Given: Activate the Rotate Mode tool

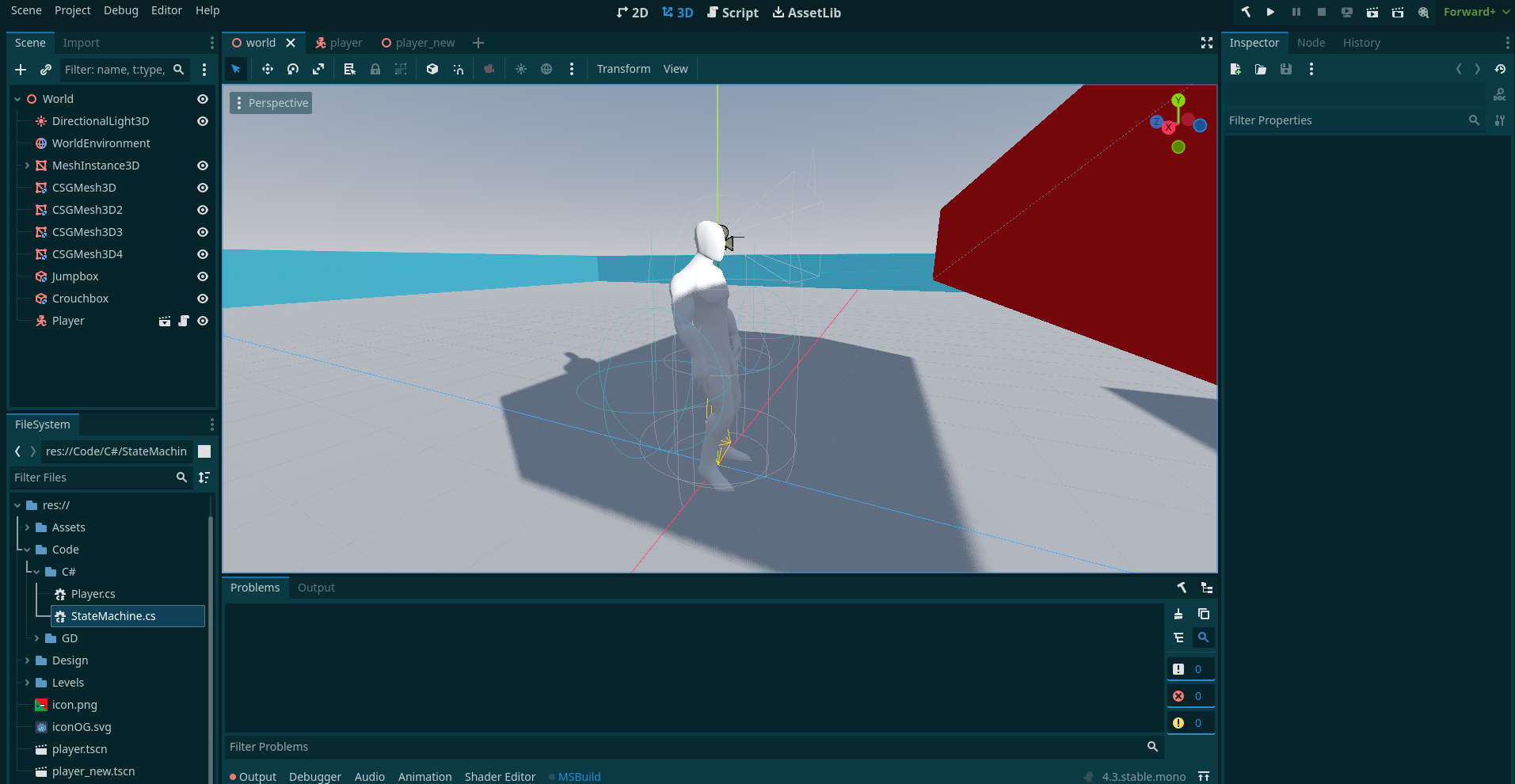Looking at the screenshot, I should tap(292, 69).
